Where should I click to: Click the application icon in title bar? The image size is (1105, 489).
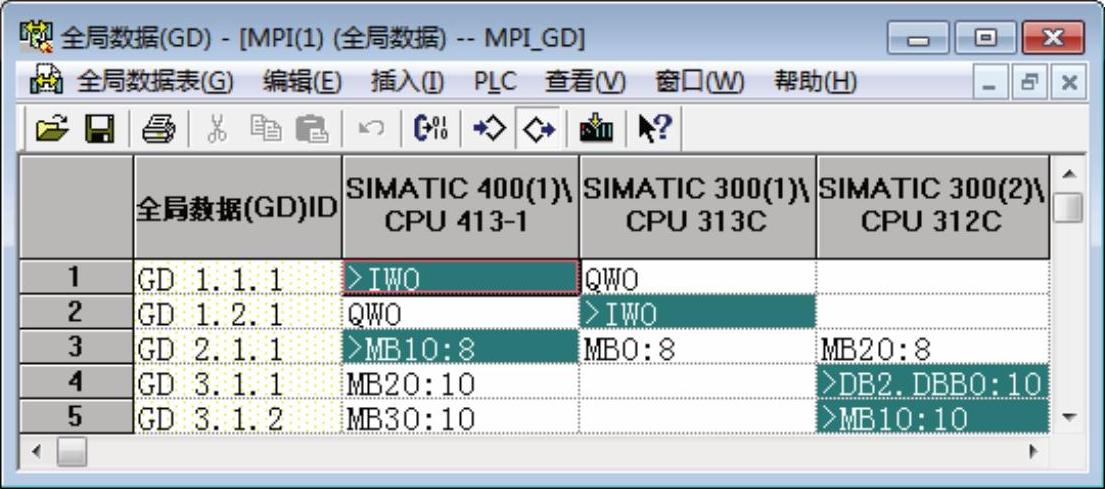click(x=36, y=38)
